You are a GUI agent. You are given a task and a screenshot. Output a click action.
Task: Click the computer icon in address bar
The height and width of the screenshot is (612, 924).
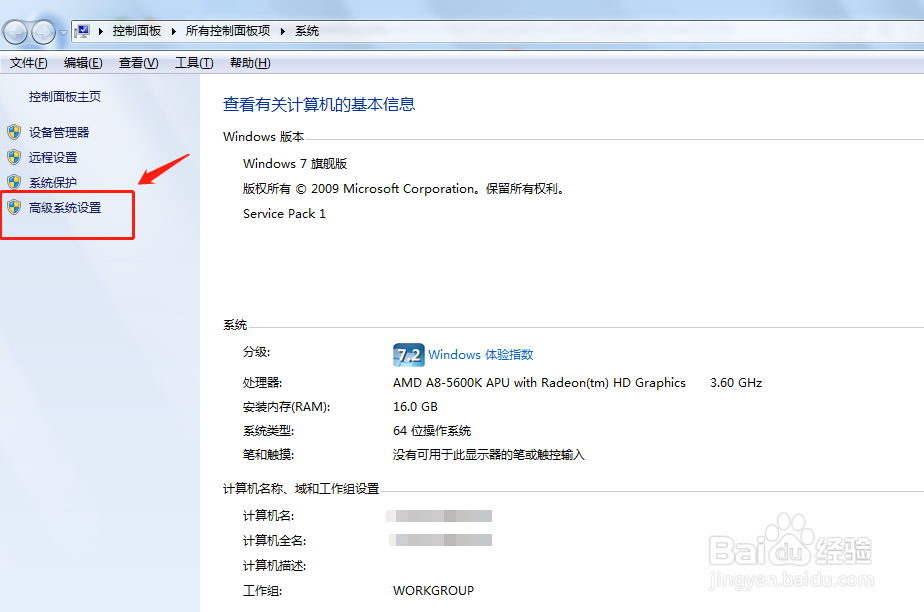tap(83, 31)
